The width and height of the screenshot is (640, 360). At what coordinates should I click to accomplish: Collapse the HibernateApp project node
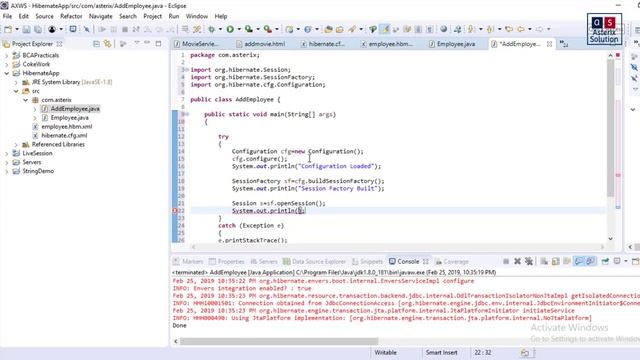point(7,73)
